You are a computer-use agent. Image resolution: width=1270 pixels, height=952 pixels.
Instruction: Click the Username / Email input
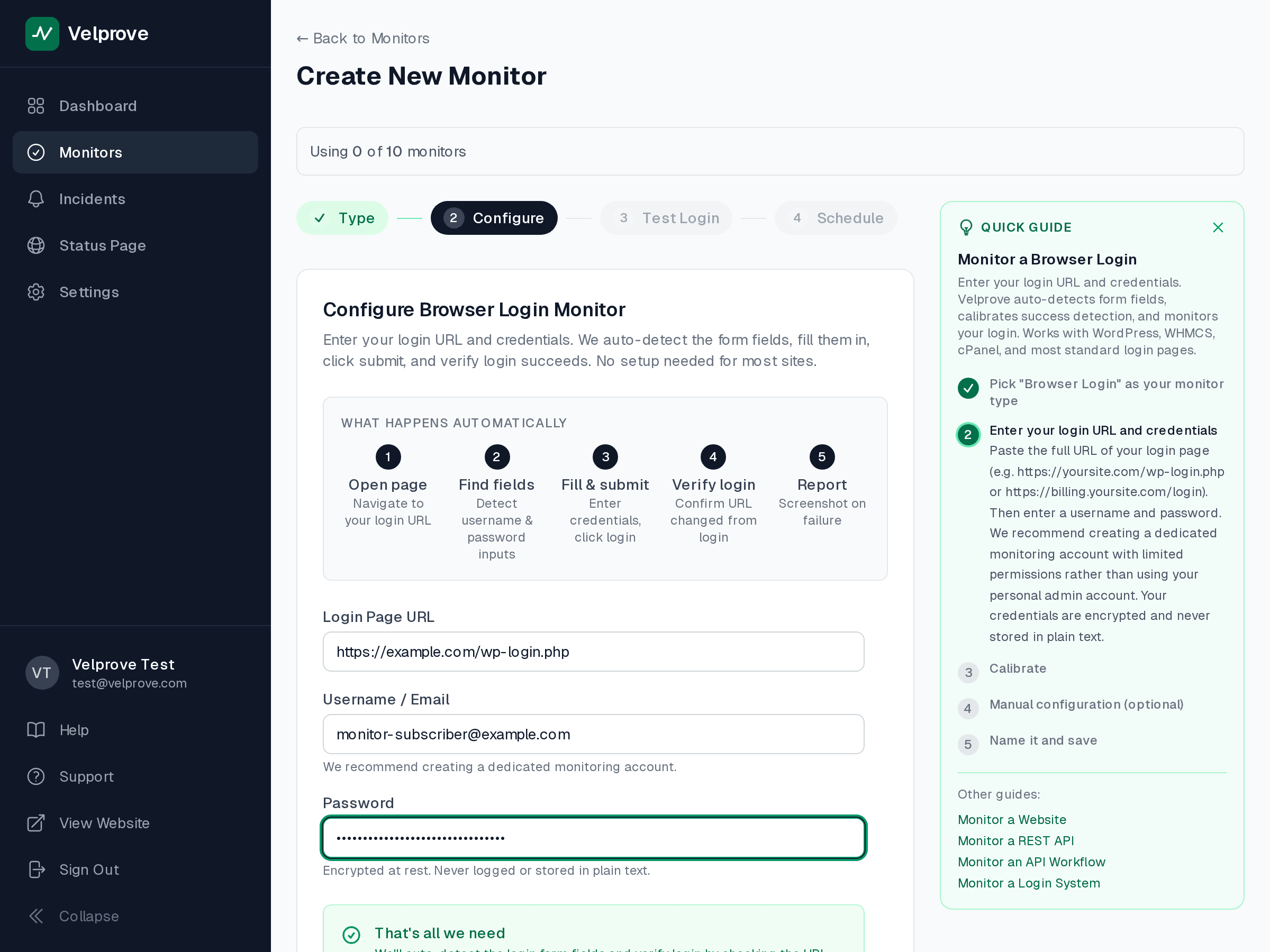click(593, 735)
